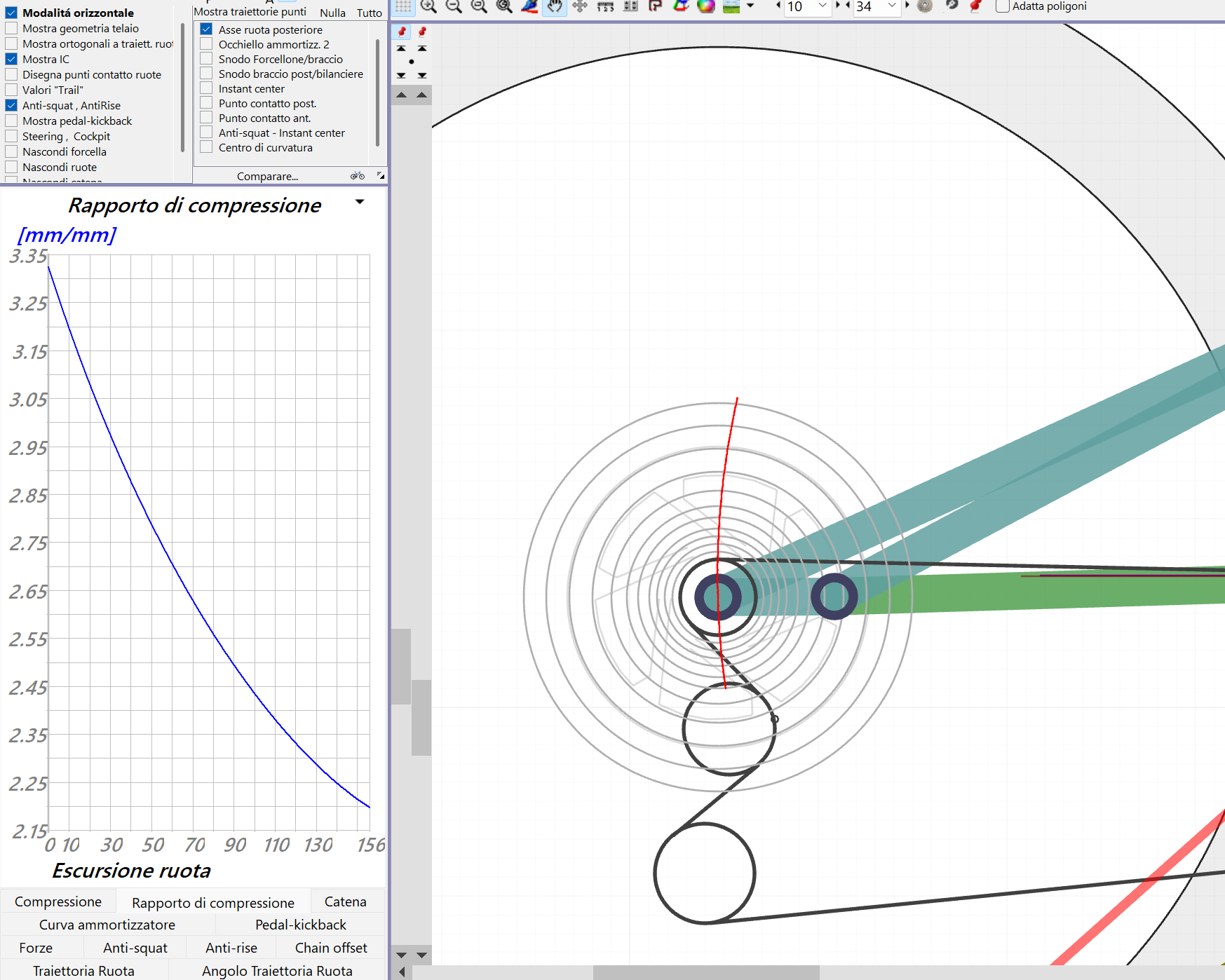
Task: Click the bicycle icon beside Comparare
Action: pos(358,176)
